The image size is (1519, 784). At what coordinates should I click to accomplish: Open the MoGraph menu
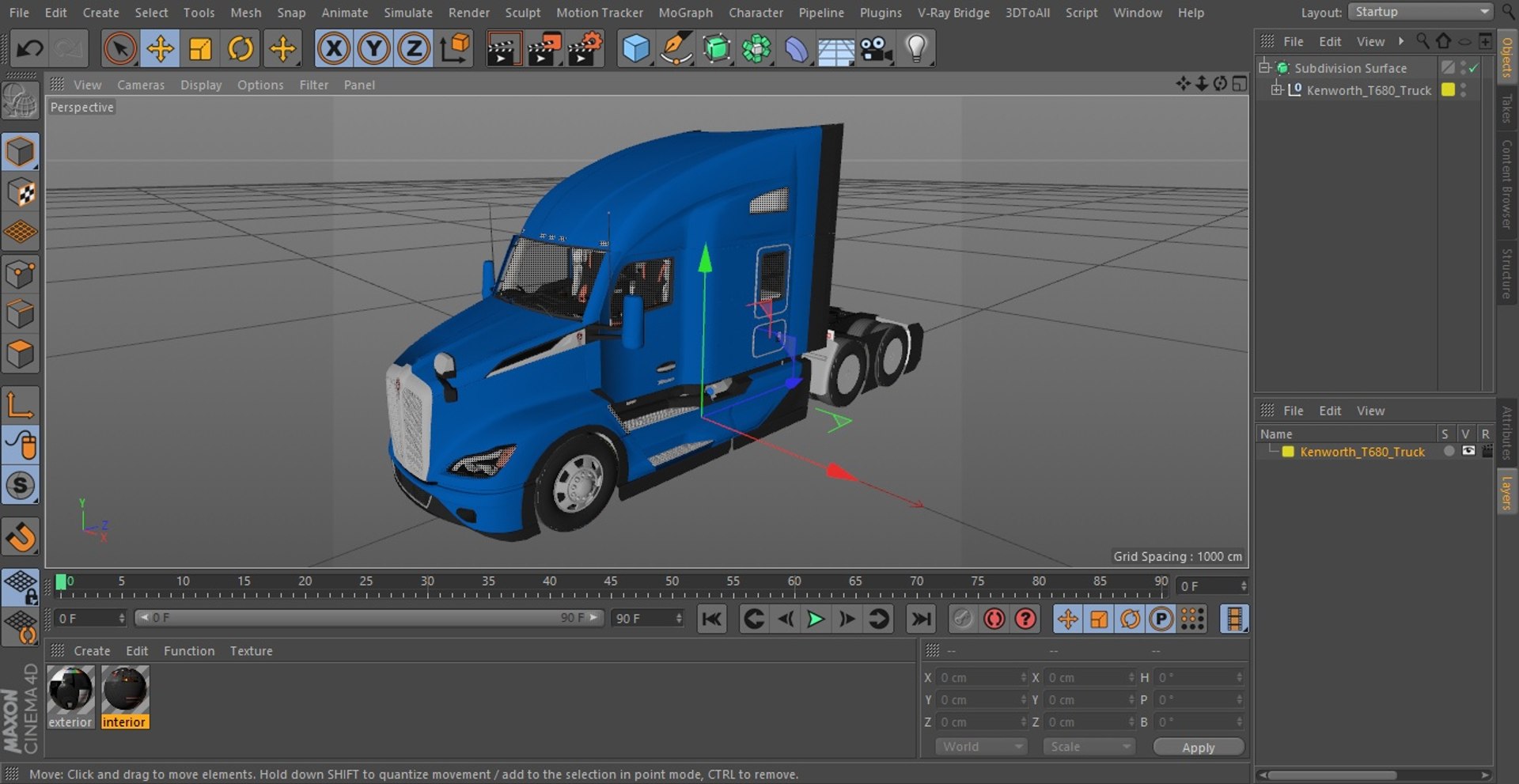(685, 13)
